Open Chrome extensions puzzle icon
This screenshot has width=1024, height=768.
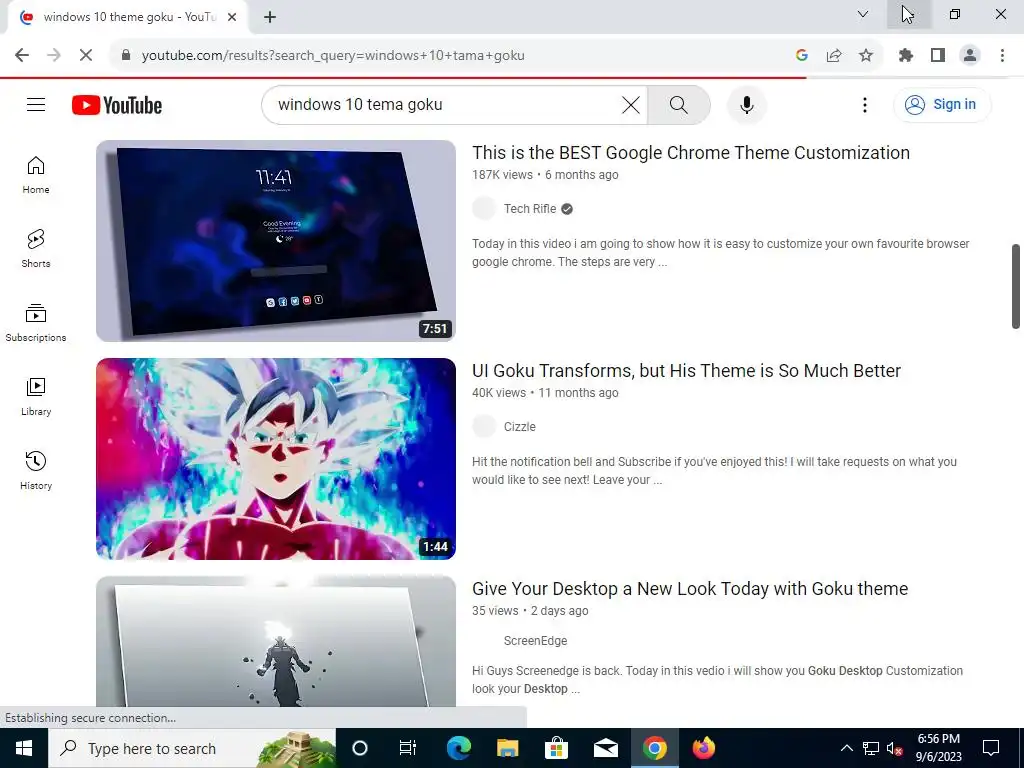[905, 55]
